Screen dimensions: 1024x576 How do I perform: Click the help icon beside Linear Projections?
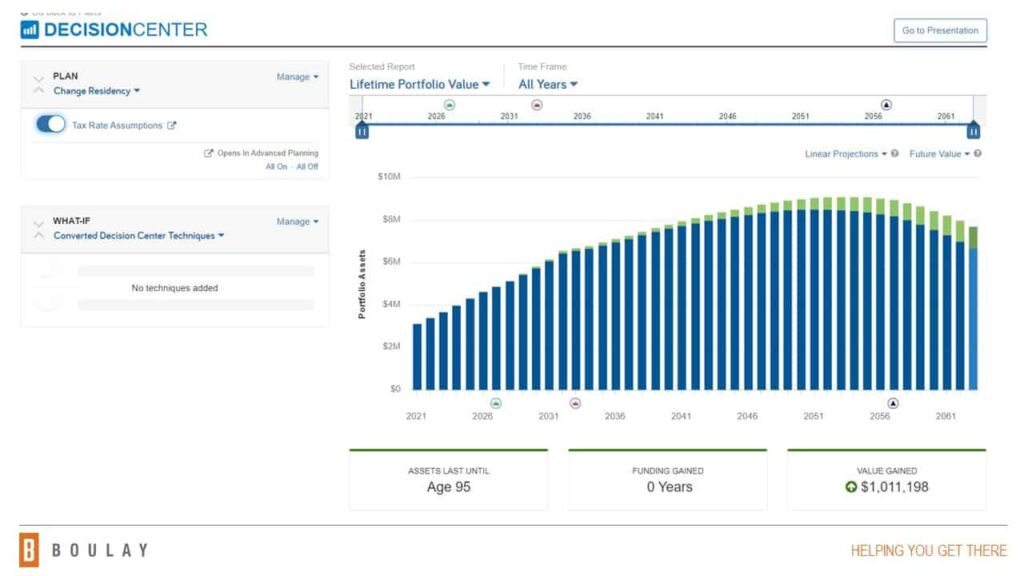[x=894, y=154]
